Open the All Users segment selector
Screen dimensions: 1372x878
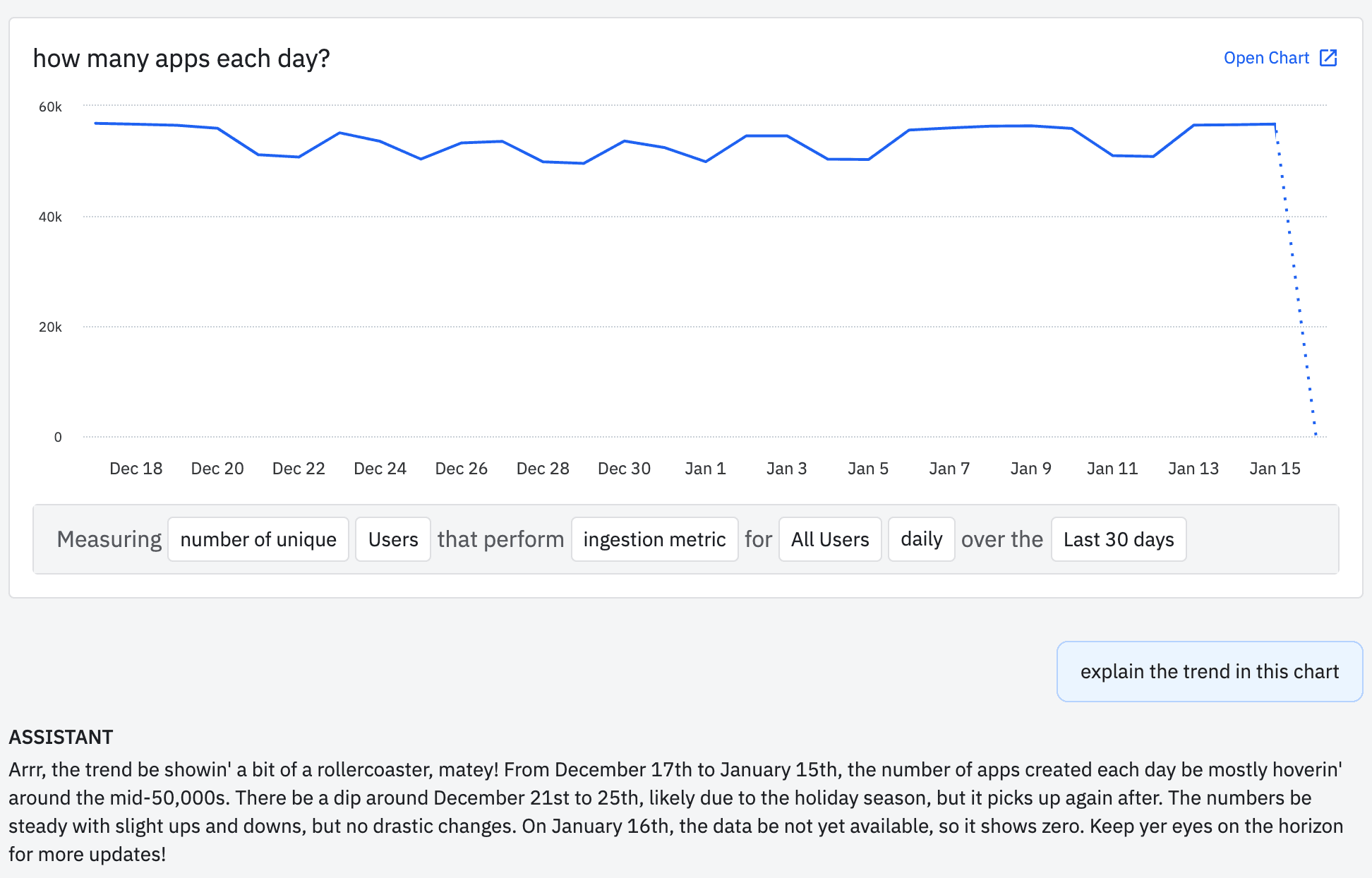point(830,539)
